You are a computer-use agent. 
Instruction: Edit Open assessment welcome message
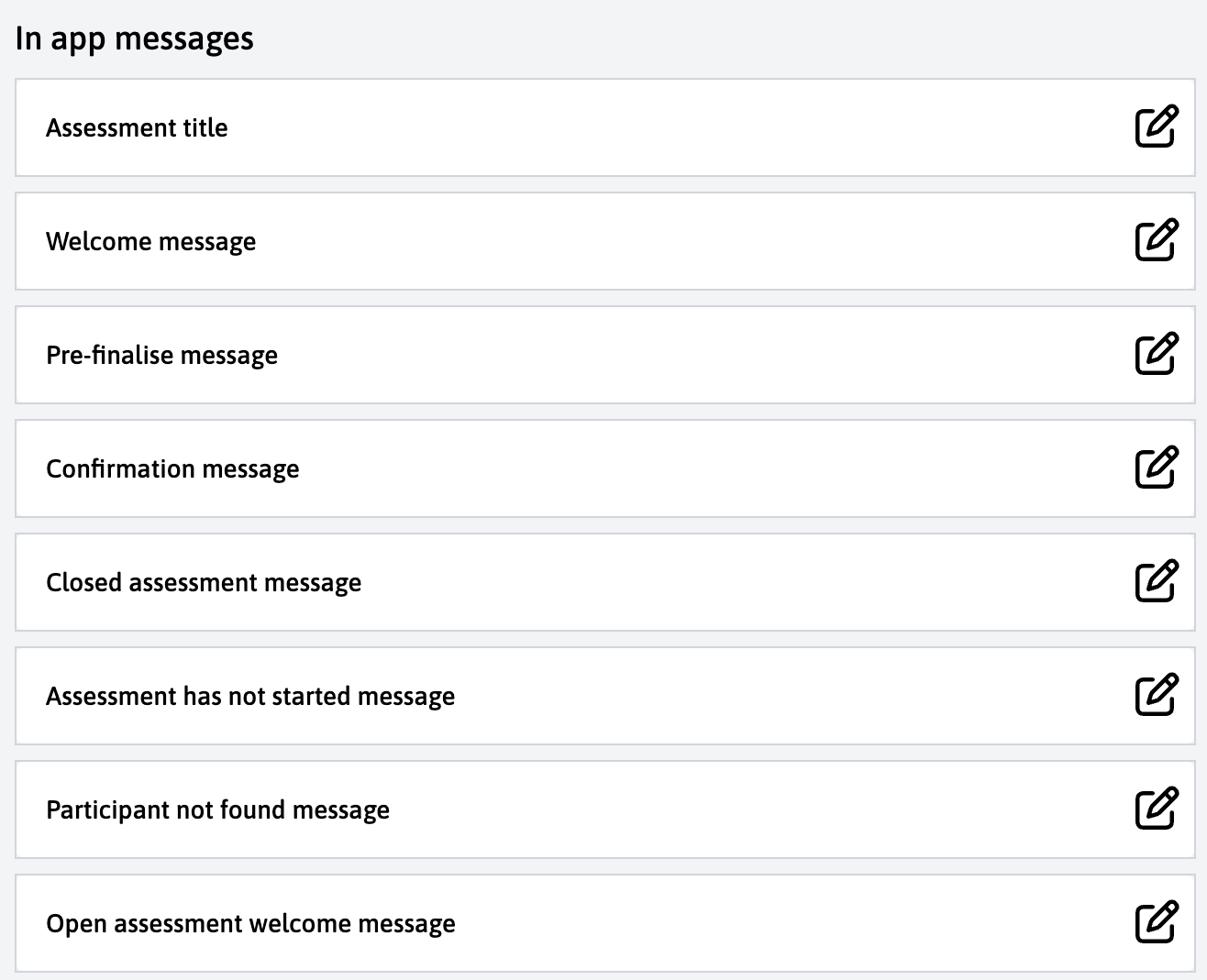click(1156, 923)
